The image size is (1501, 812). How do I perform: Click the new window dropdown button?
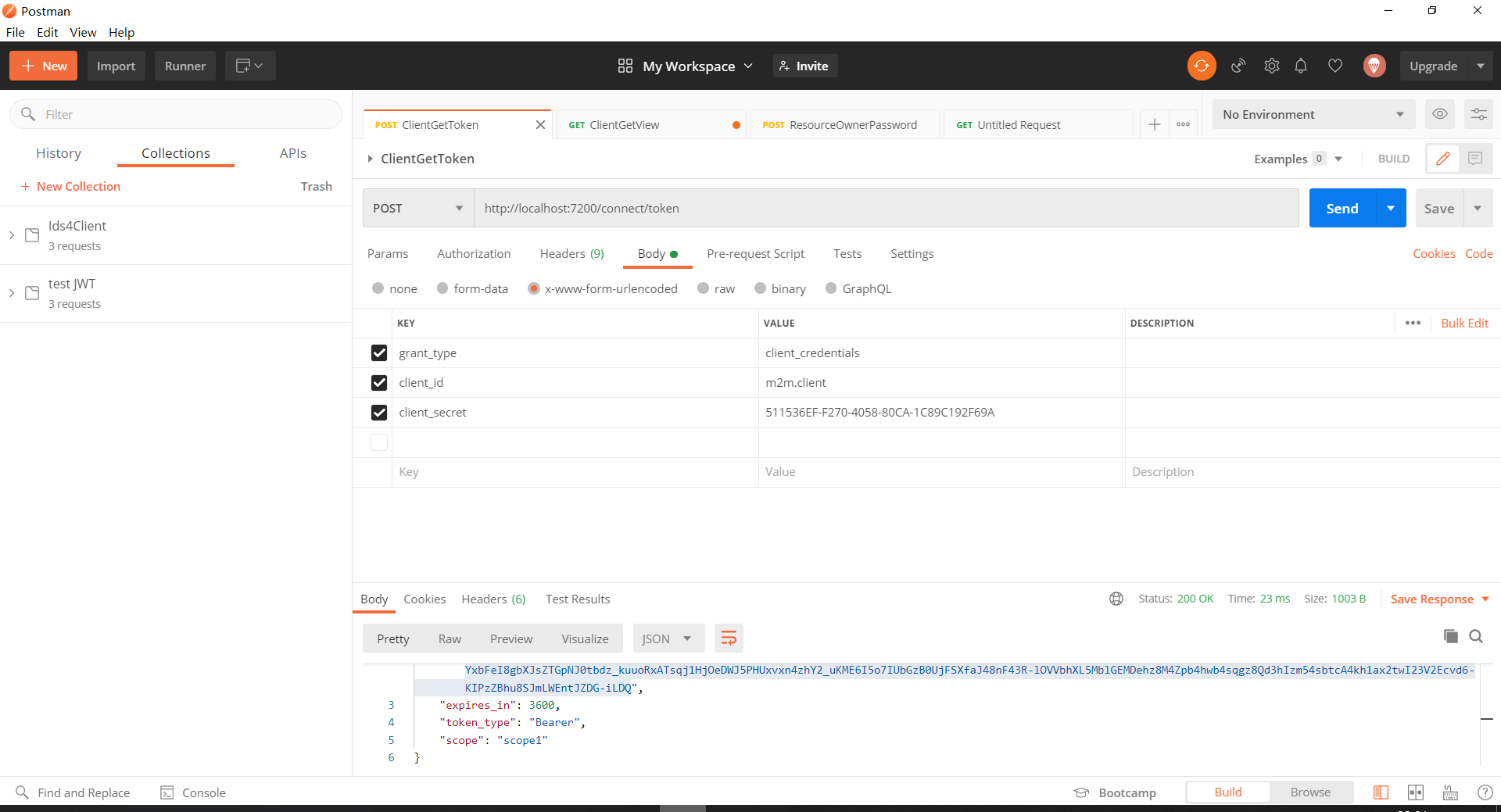250,66
